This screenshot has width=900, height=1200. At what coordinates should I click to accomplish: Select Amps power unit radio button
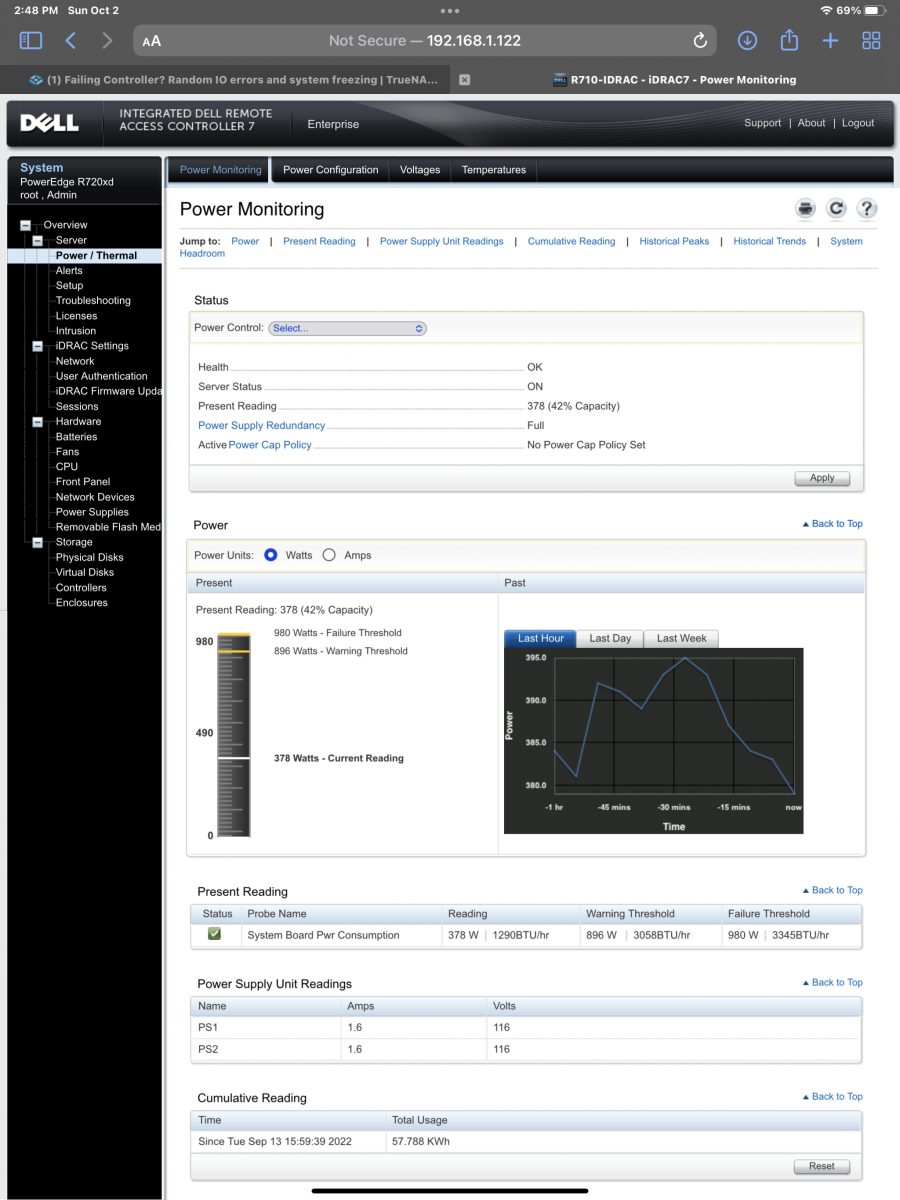click(x=329, y=555)
